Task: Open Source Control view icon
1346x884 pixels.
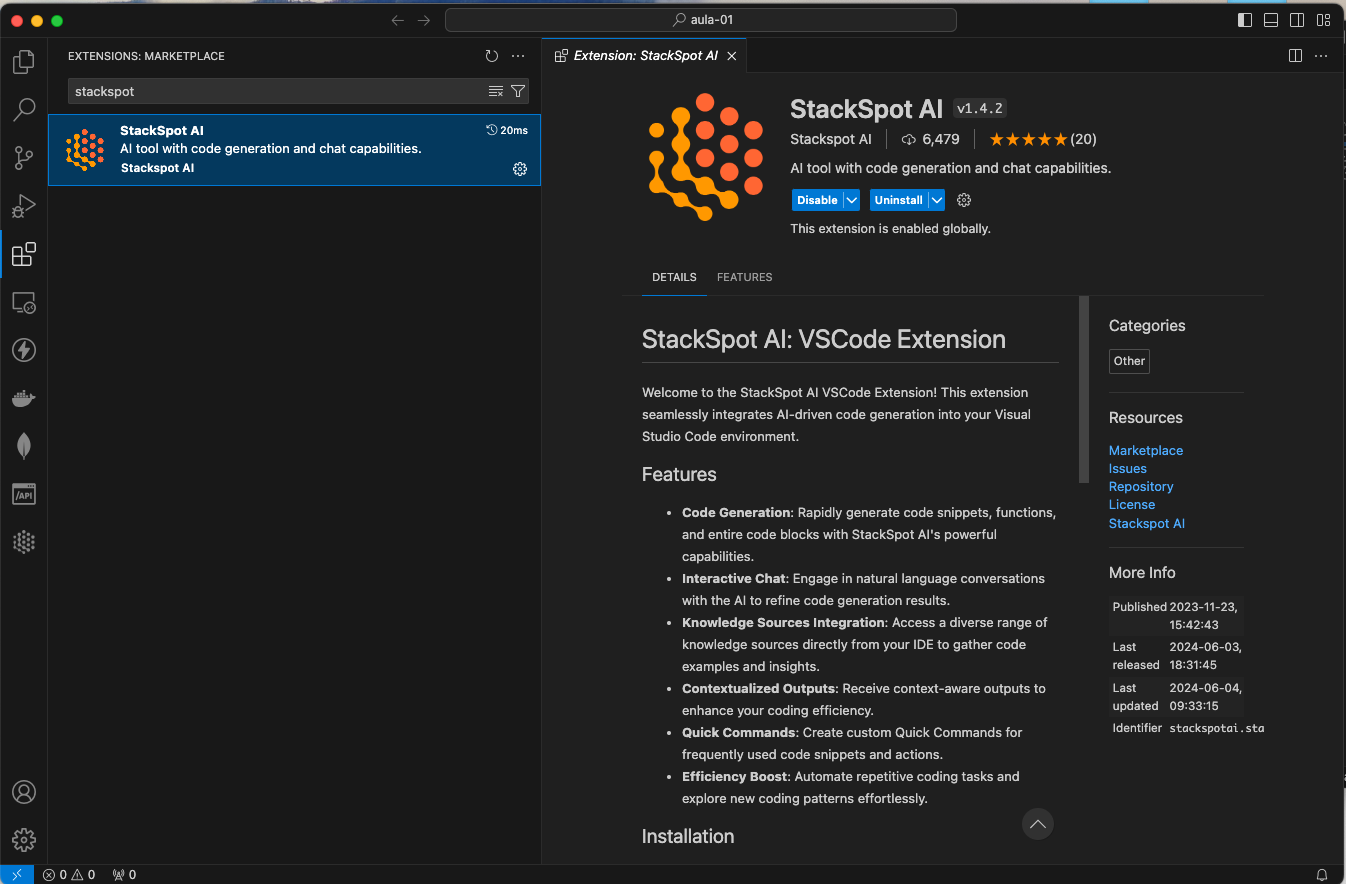Action: (24, 158)
